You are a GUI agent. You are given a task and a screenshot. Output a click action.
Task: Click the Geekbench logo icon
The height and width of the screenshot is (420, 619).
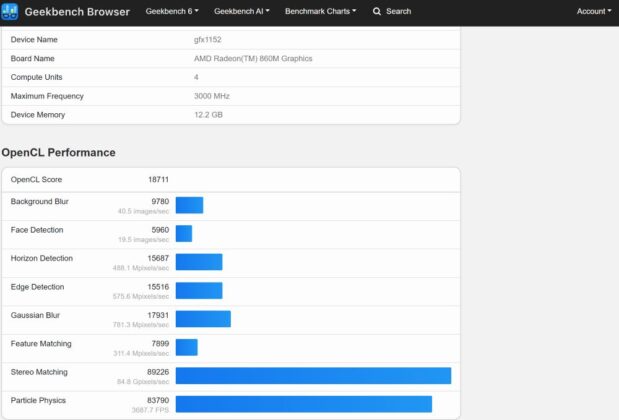9,11
